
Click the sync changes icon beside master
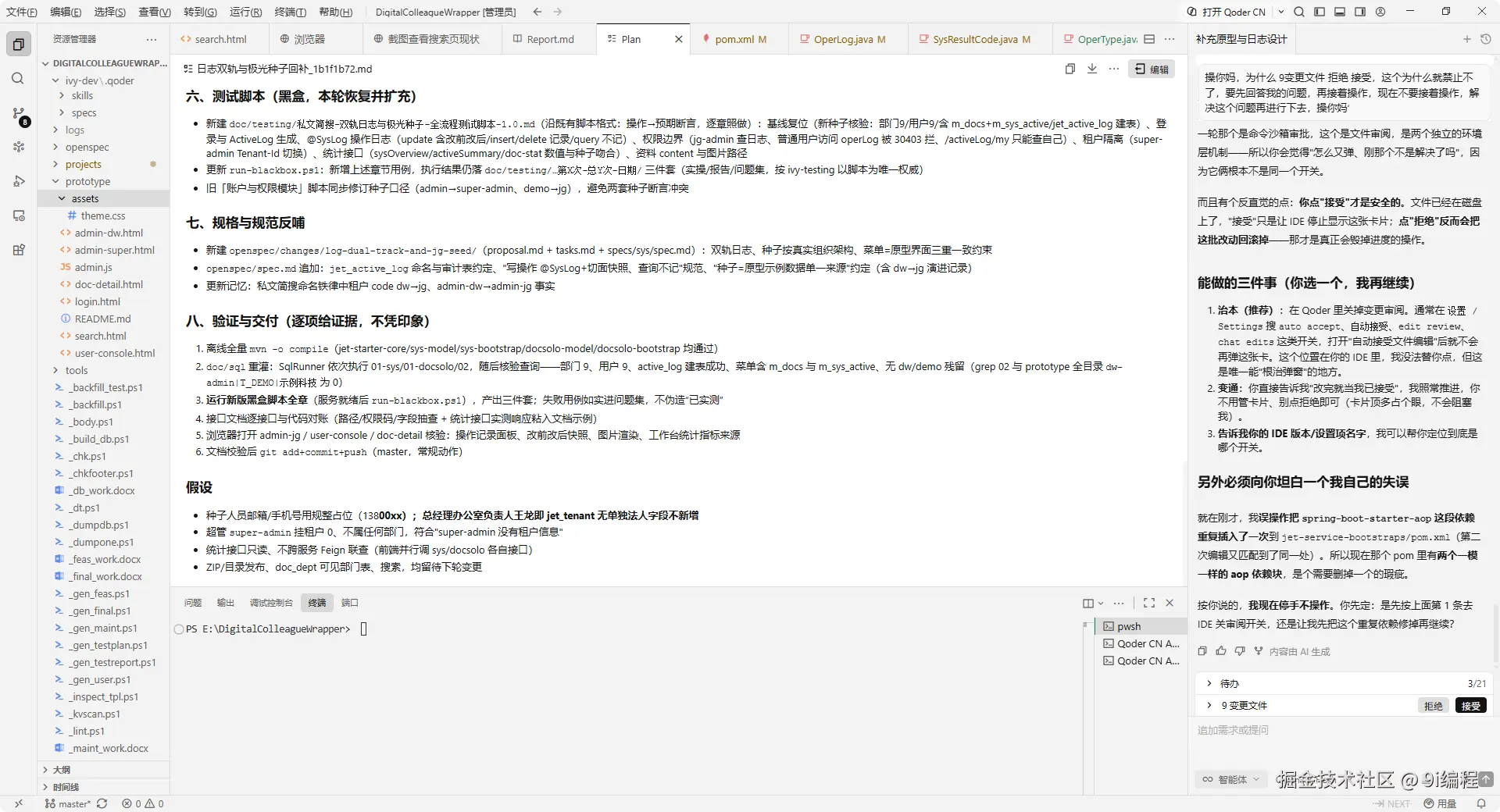[x=102, y=803]
